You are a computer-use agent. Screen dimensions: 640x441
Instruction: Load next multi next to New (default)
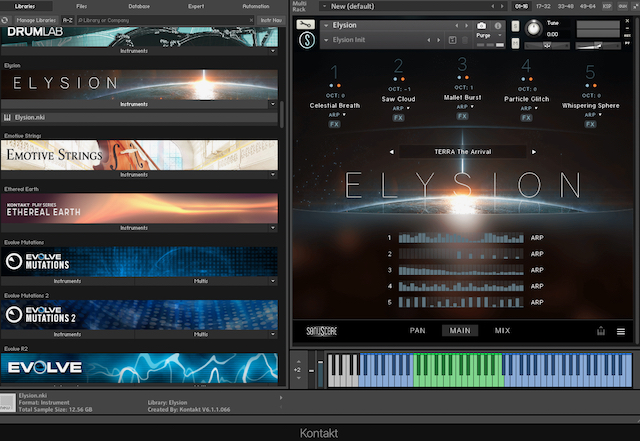coord(502,6)
